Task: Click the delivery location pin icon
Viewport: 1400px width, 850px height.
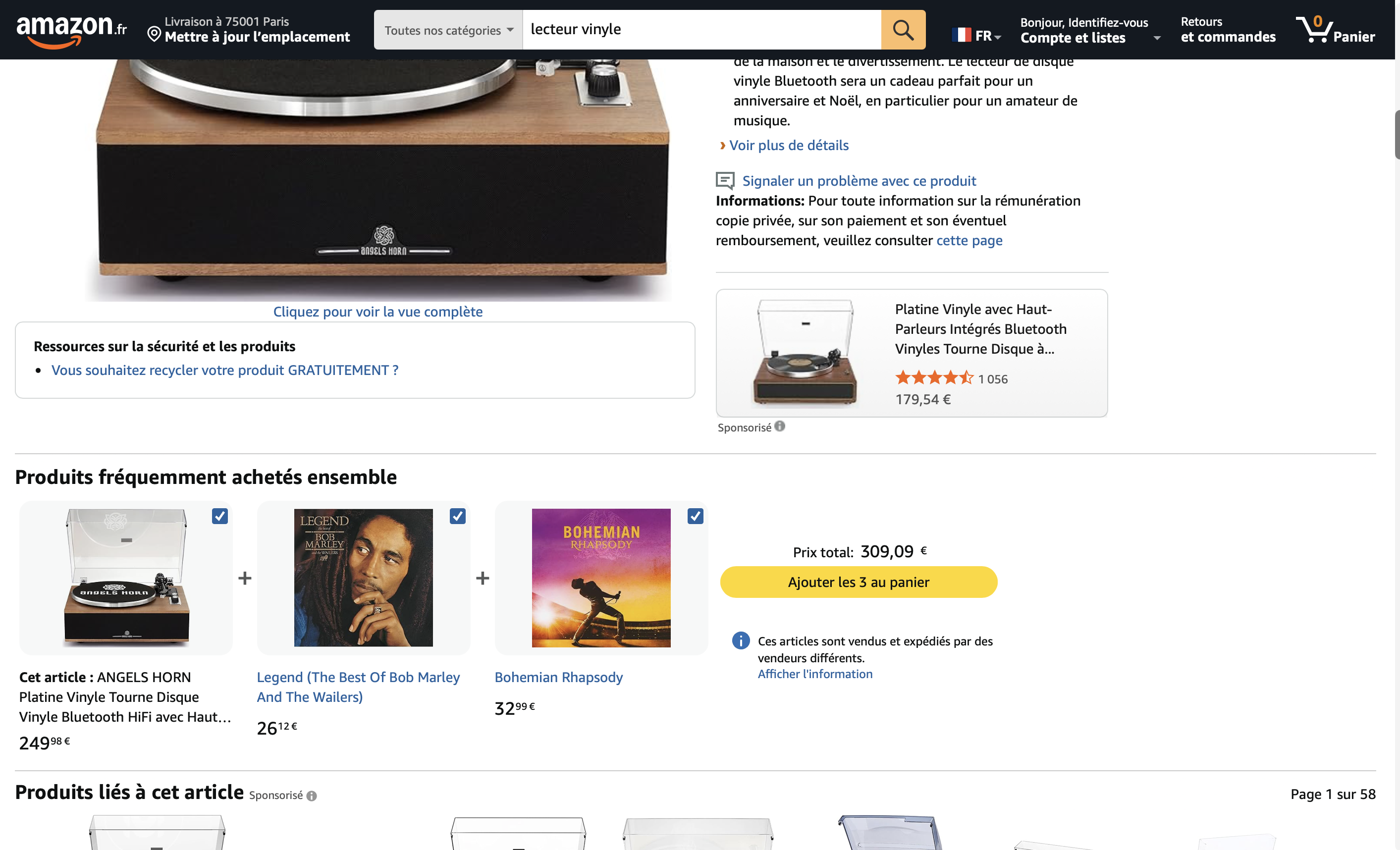Action: pyautogui.click(x=154, y=34)
